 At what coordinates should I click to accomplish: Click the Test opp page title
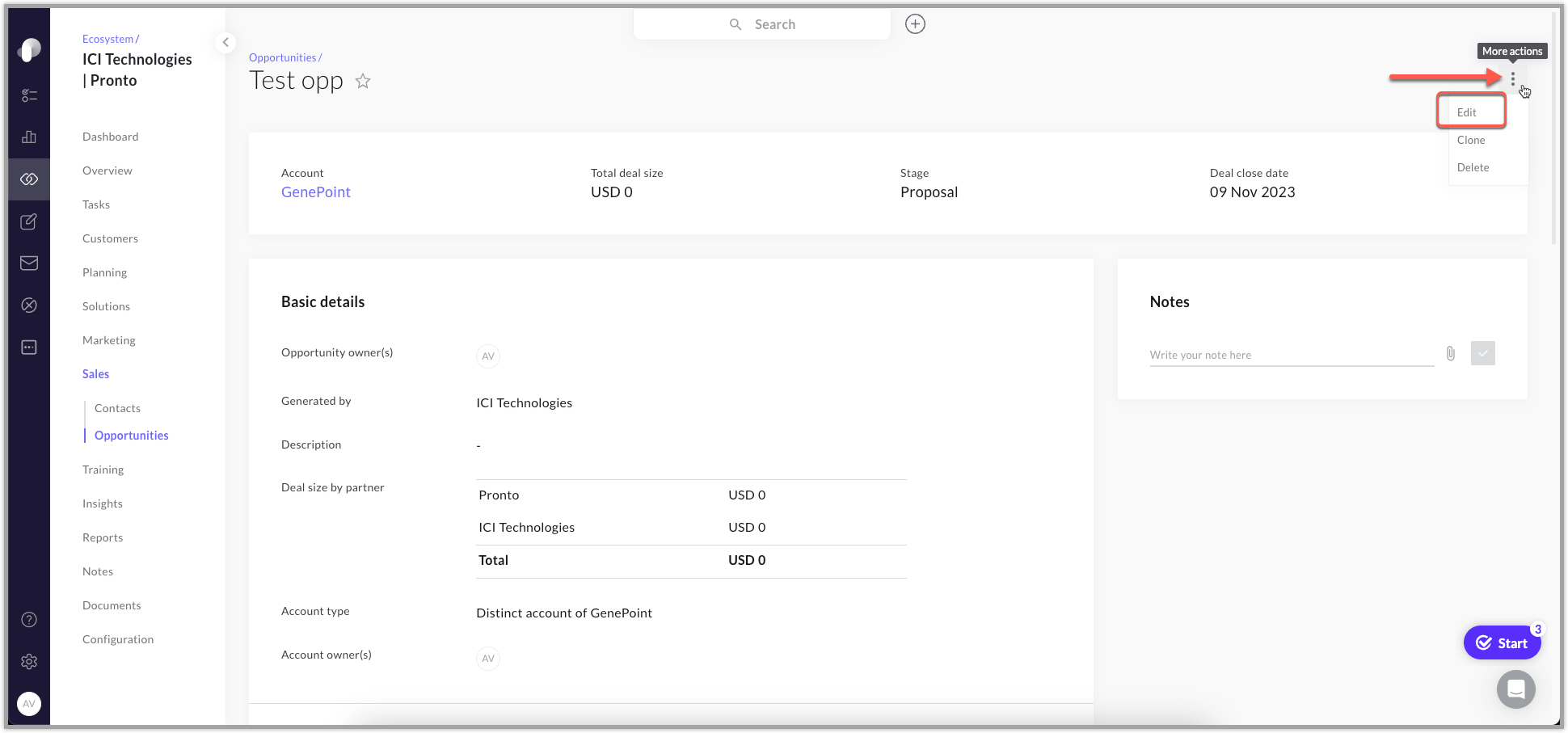pos(297,81)
